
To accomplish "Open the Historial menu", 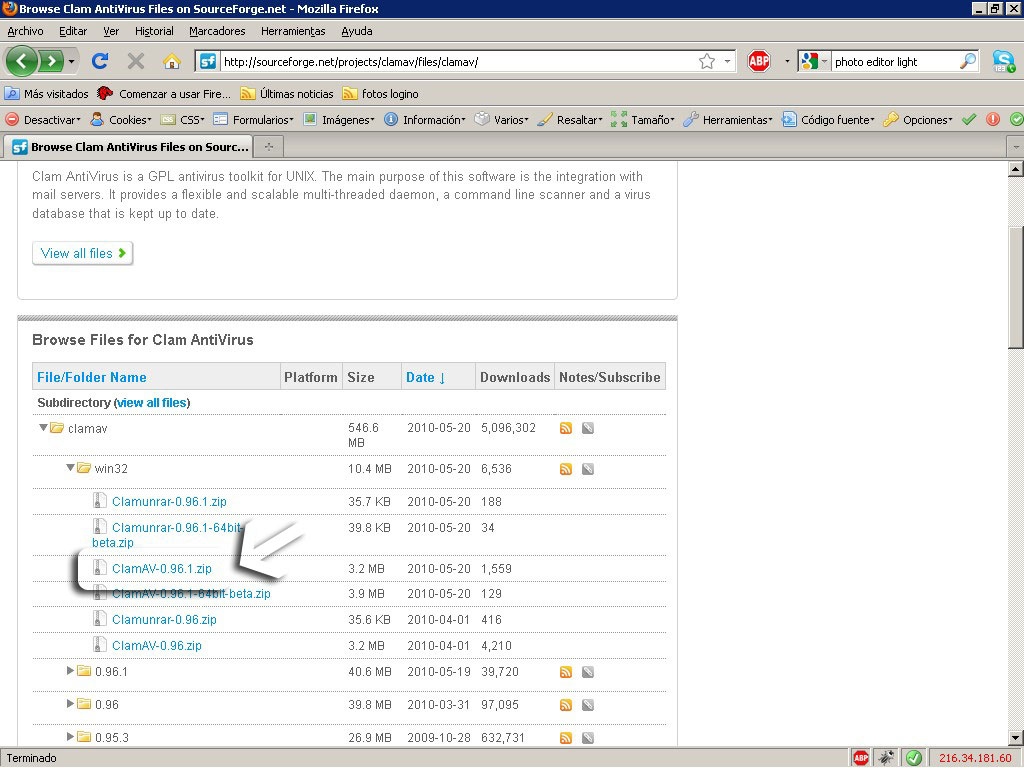I will 154,31.
